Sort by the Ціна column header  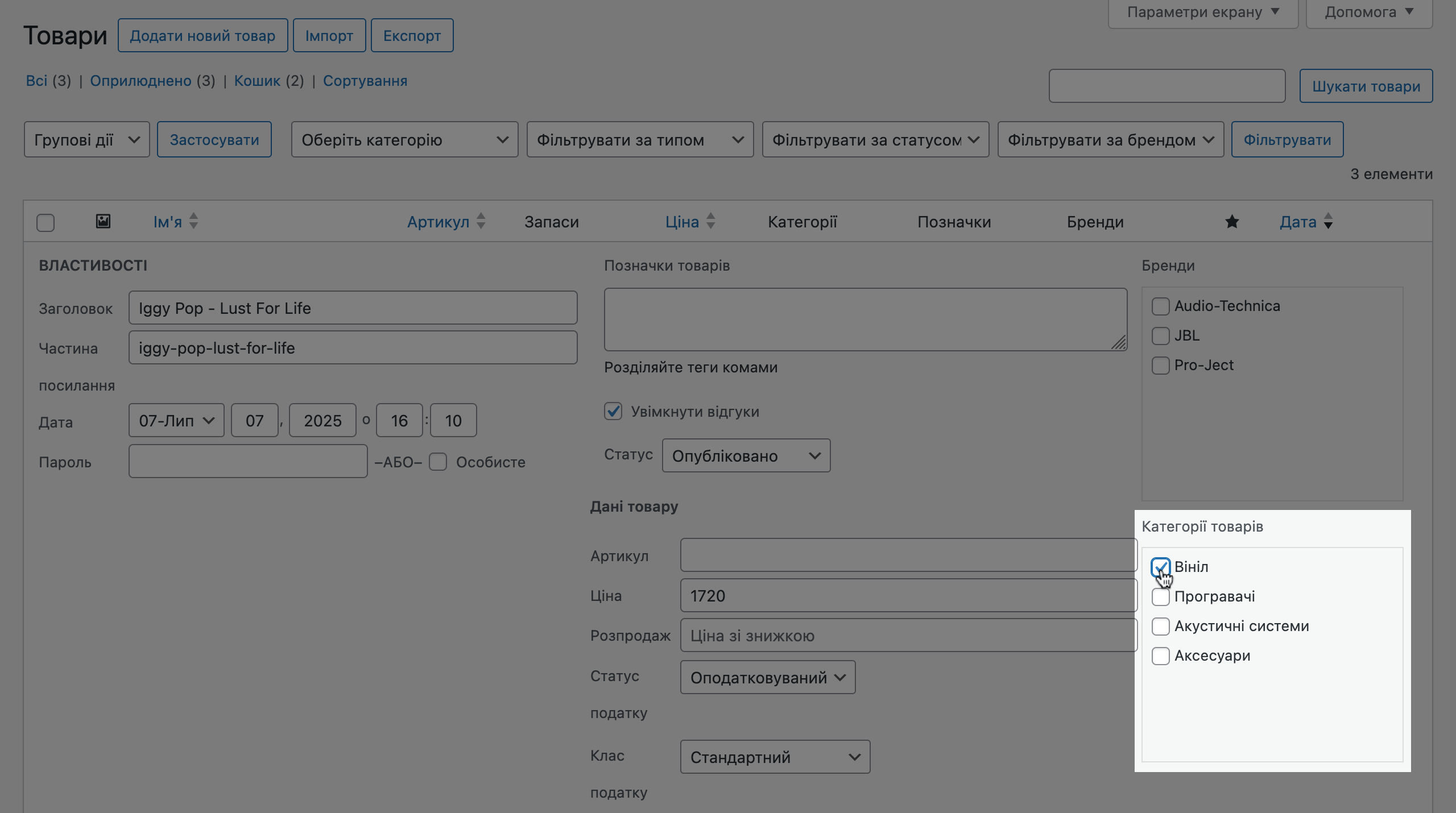tap(682, 222)
